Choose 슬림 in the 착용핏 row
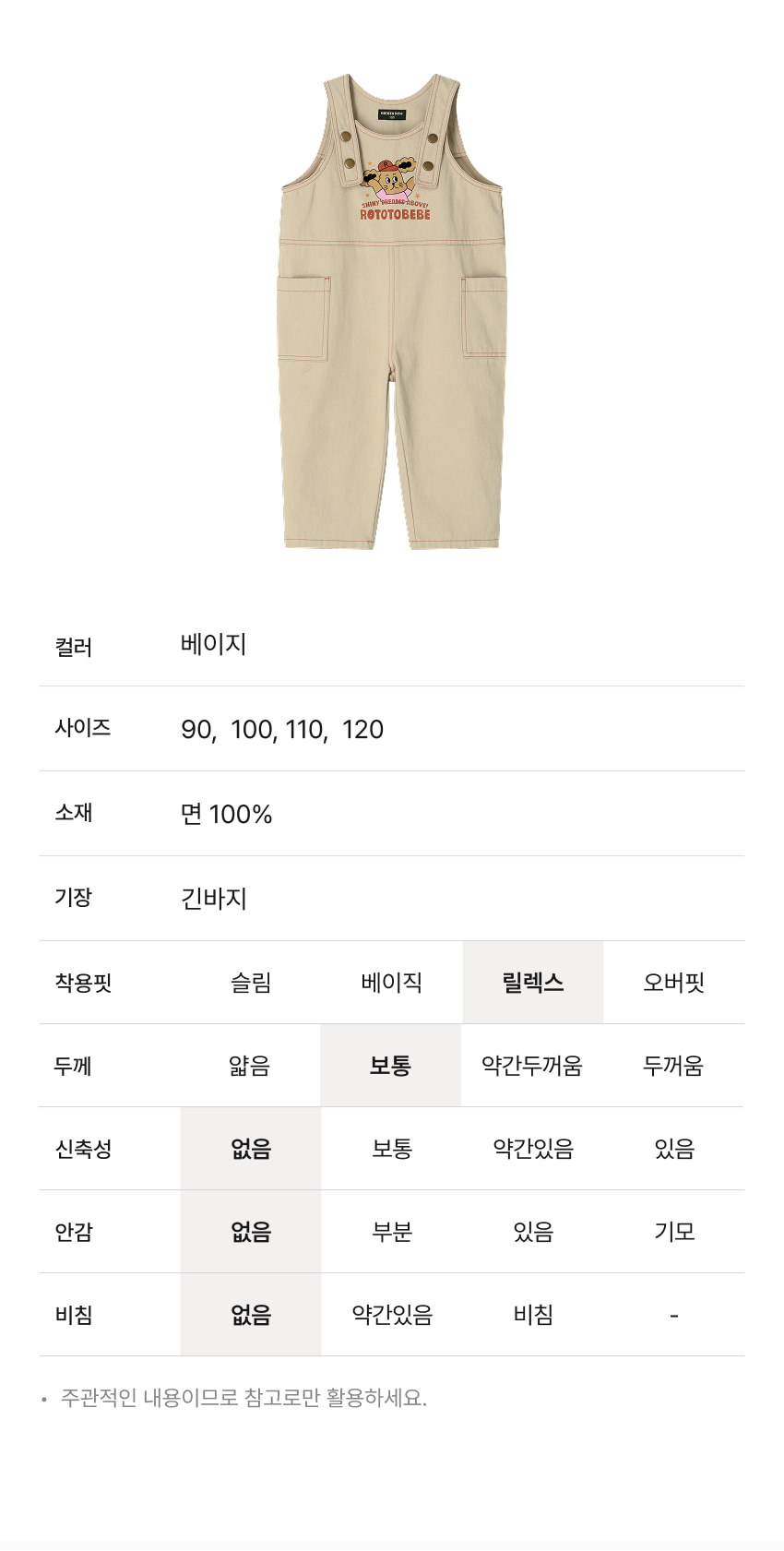Image resolution: width=784 pixels, height=1551 pixels. [251, 983]
